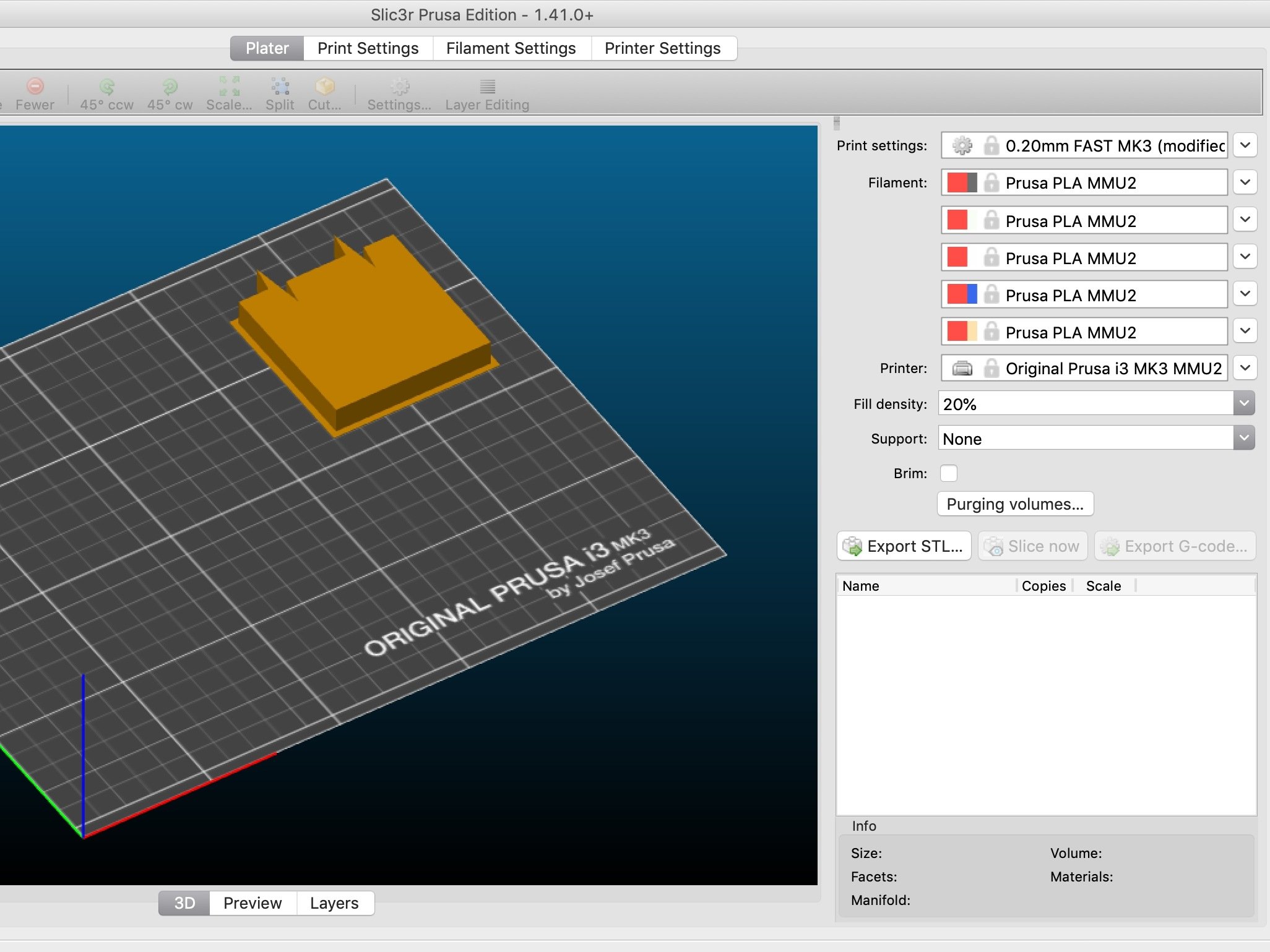Open the Print Settings tab
Viewport: 1270px width, 952px height.
(368, 48)
